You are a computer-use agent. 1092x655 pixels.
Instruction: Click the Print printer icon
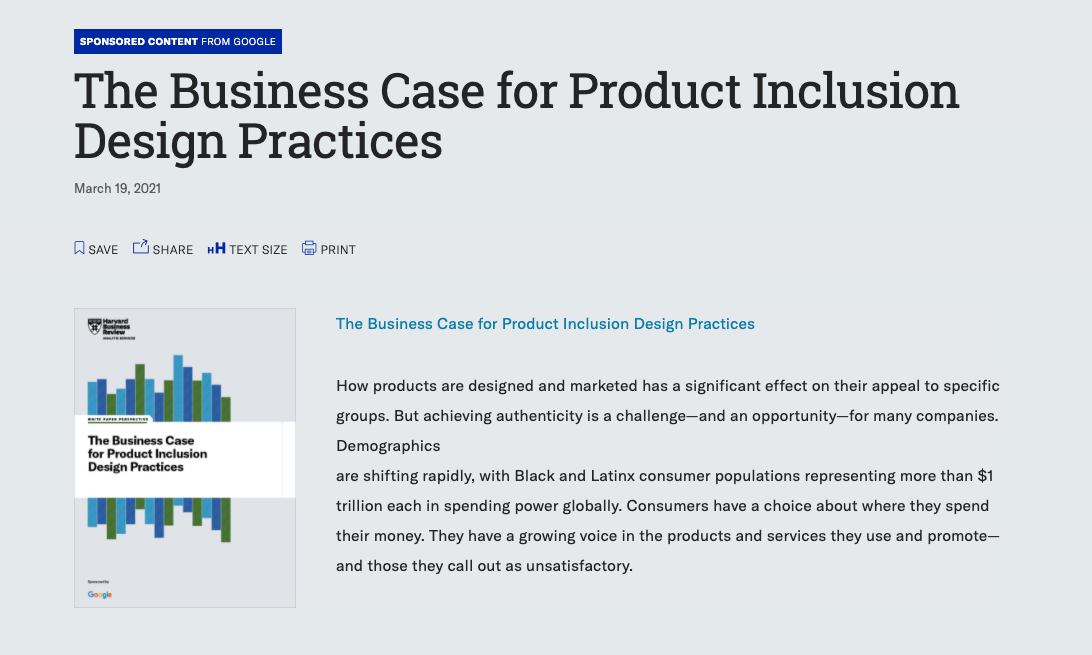tap(309, 248)
